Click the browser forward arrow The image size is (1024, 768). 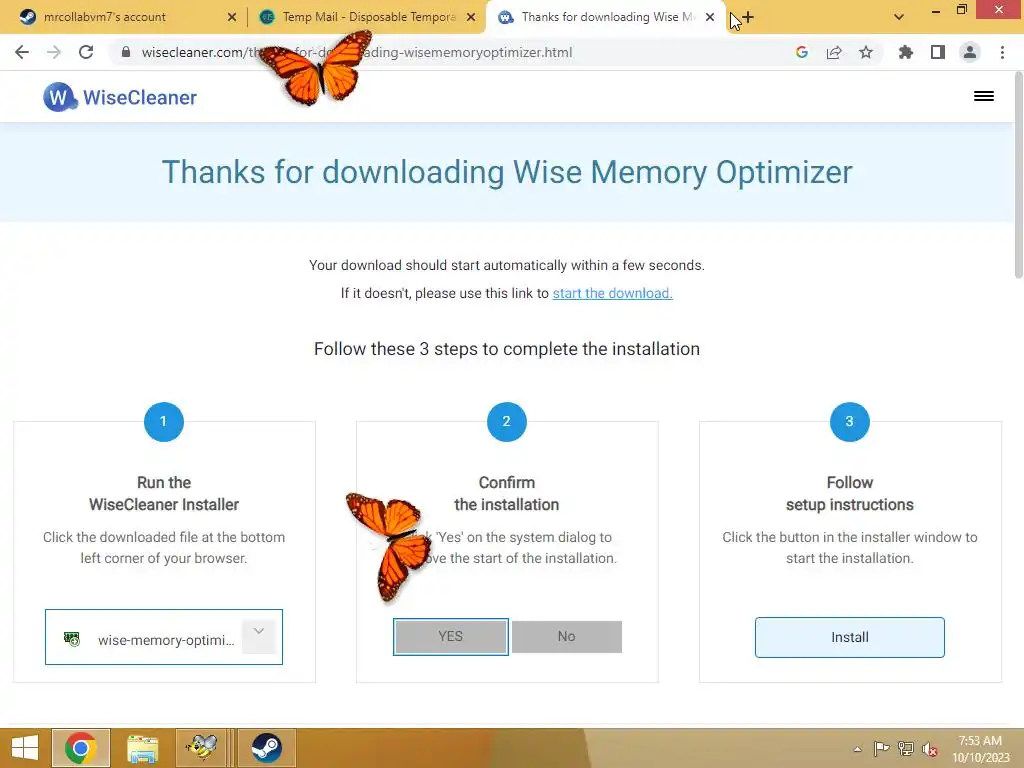(x=54, y=52)
